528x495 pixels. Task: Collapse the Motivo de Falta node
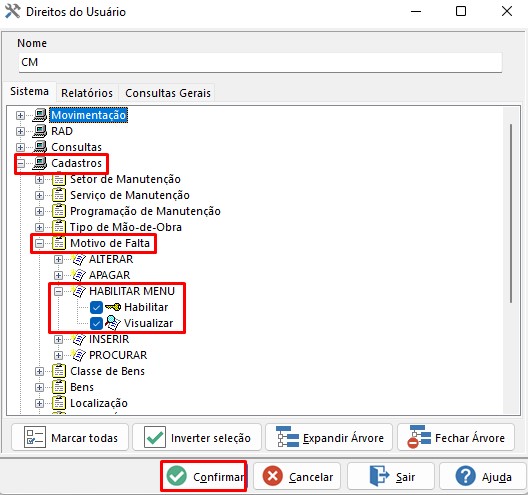[x=39, y=243]
